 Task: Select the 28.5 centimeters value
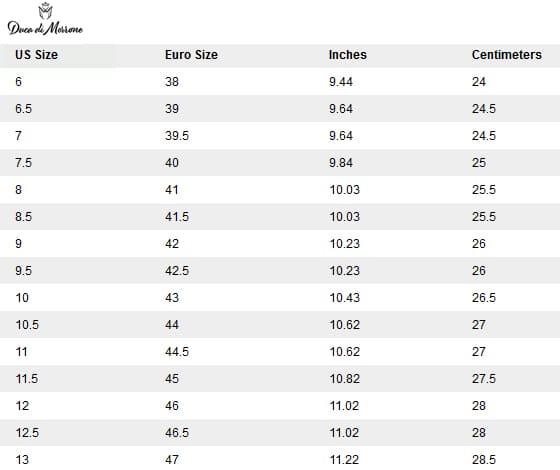(x=484, y=460)
